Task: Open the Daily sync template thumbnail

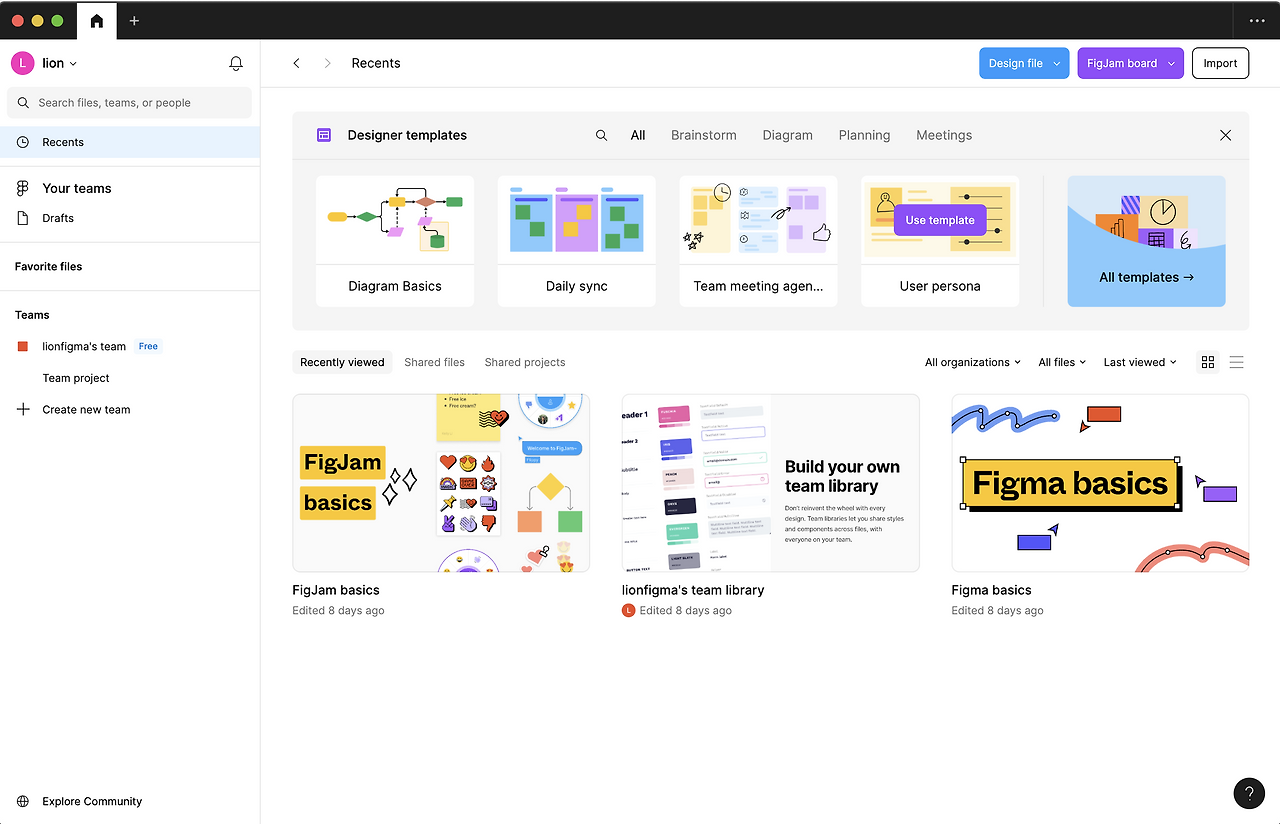Action: (577, 220)
